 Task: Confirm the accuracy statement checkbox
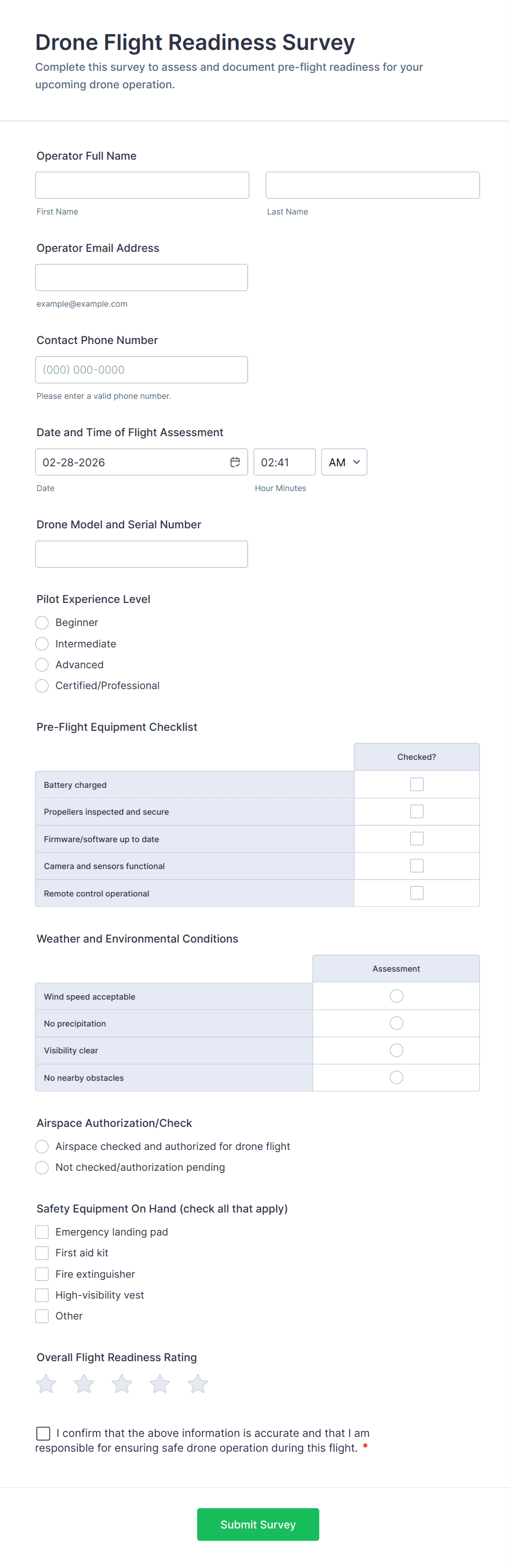click(43, 1433)
